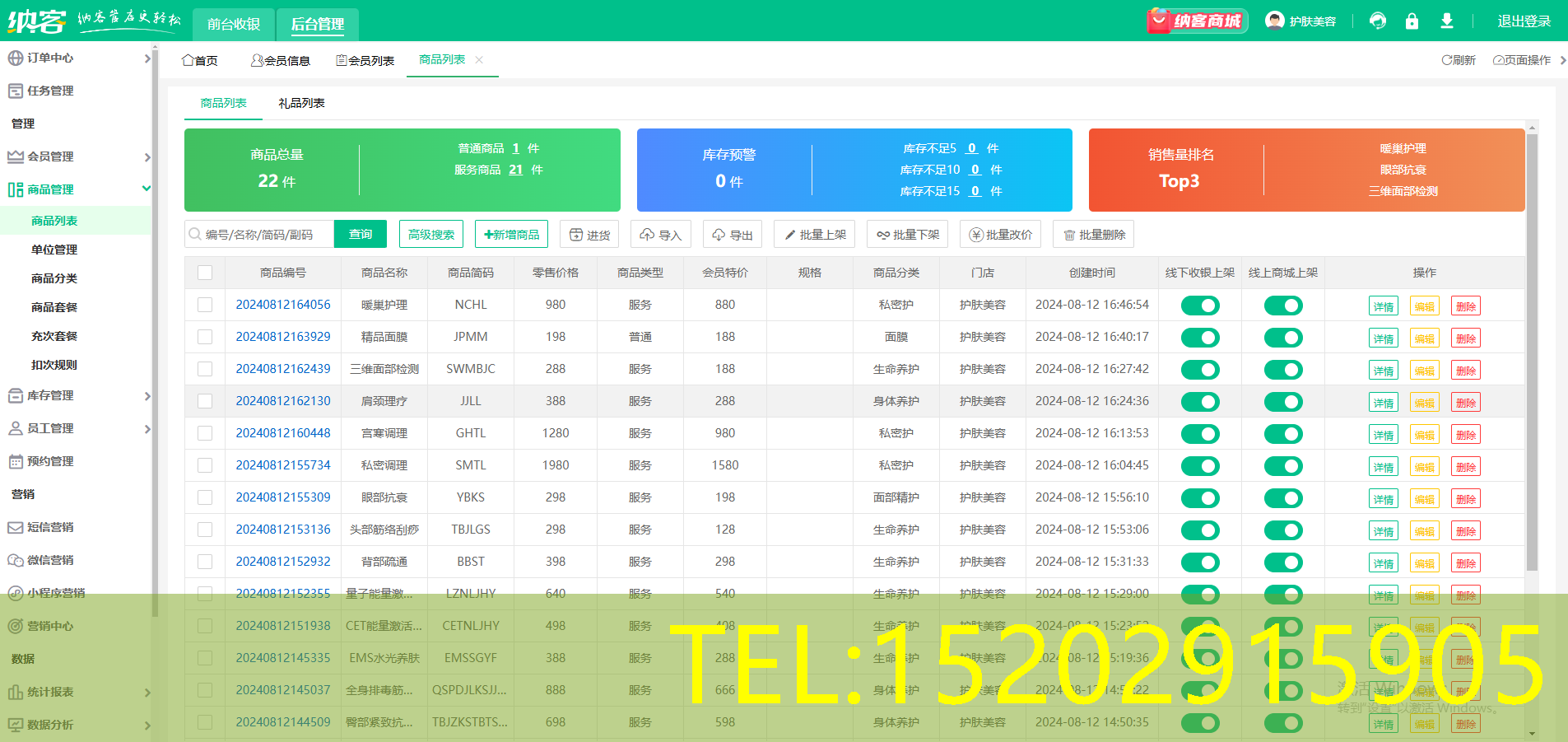Open product link 20240812162439
The height and width of the screenshot is (742, 1568).
pyautogui.click(x=283, y=369)
